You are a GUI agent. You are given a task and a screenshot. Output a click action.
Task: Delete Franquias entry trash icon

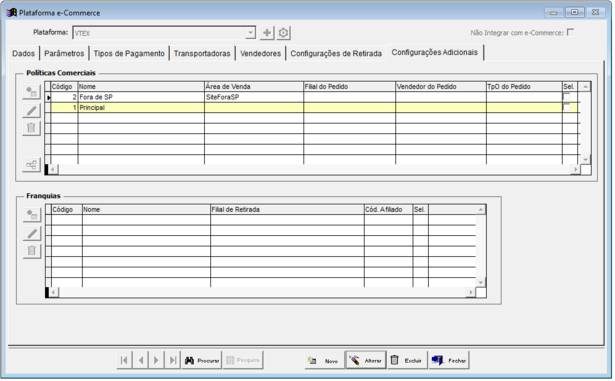click(31, 251)
